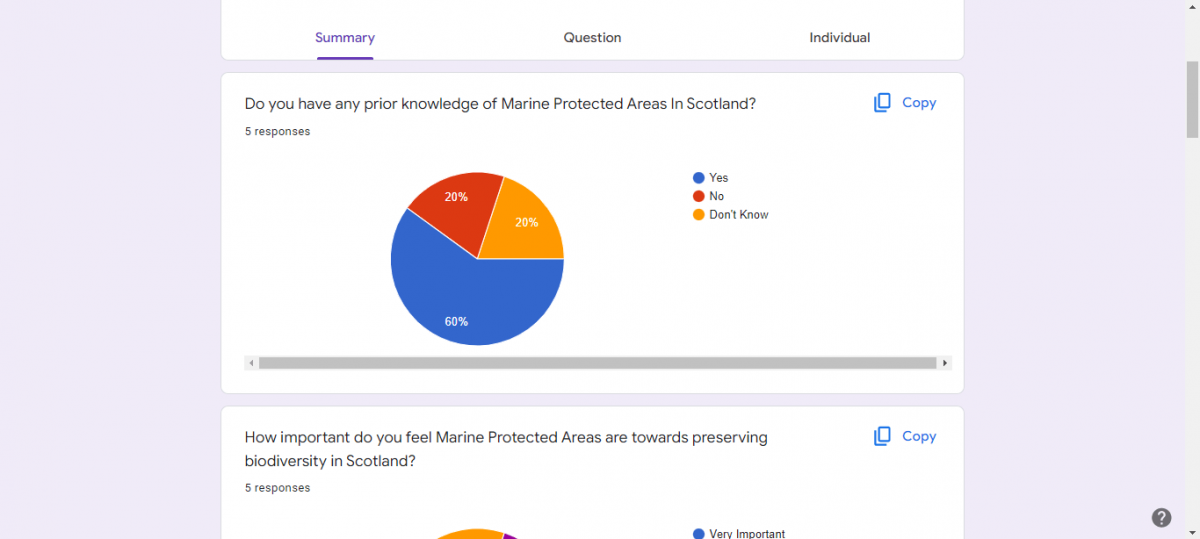Click the copy icon for biodiversity chart
Image resolution: width=1200 pixels, height=539 pixels.
882,436
